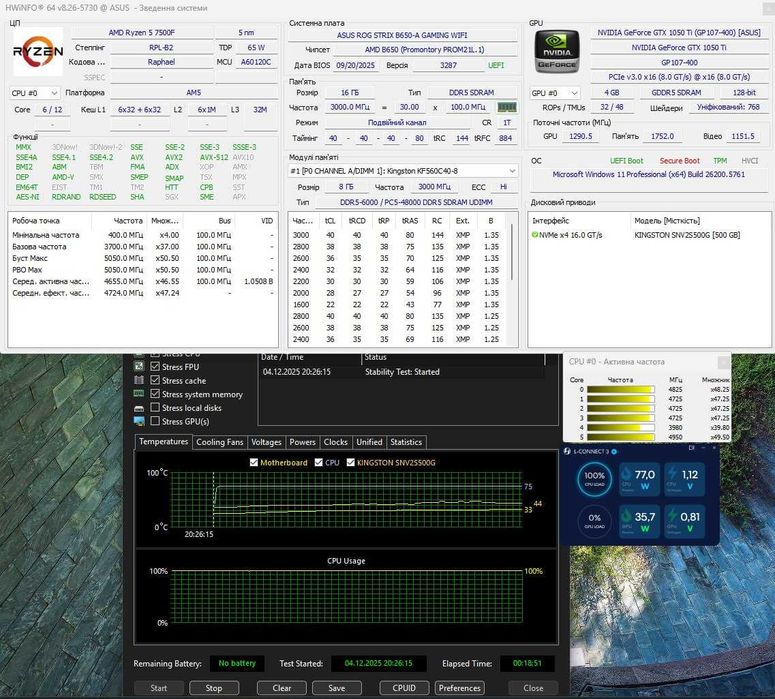
Task: Click the monitor icon left of Stress GPU(s)
Action: 139,421
